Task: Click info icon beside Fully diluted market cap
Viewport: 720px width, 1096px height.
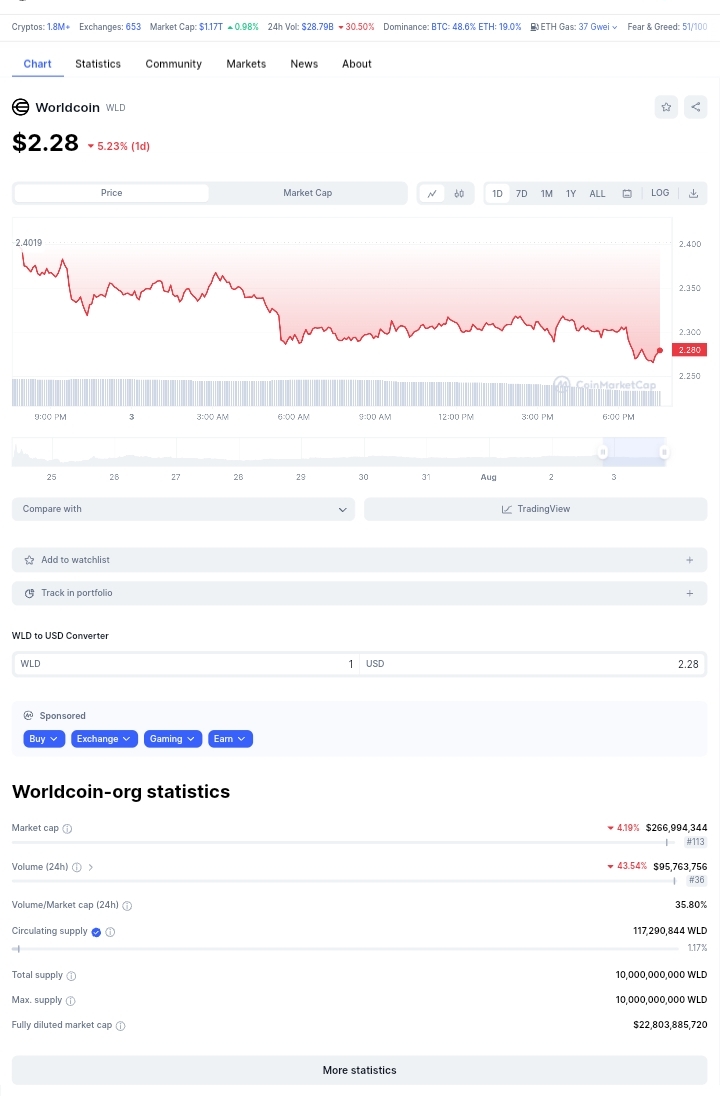Action: pos(121,1026)
